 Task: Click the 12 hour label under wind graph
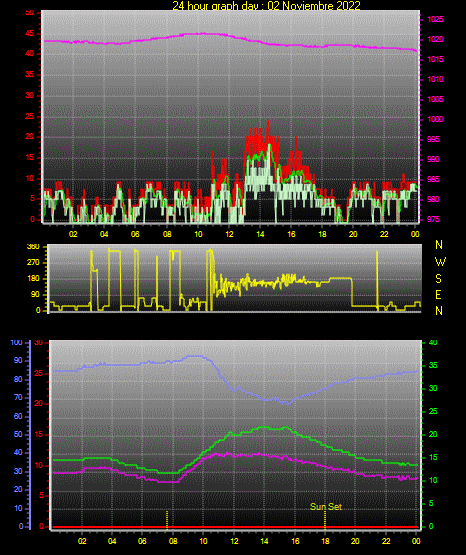pos(229,234)
